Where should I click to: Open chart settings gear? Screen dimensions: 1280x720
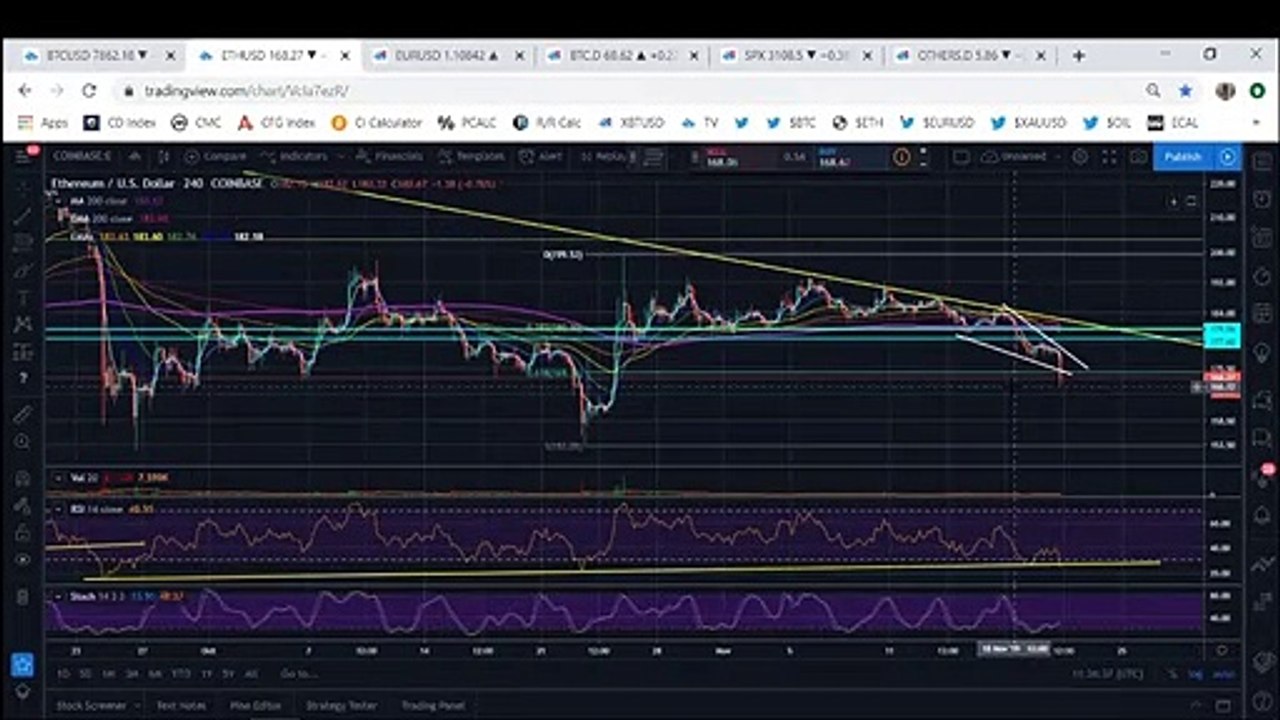pos(1080,157)
